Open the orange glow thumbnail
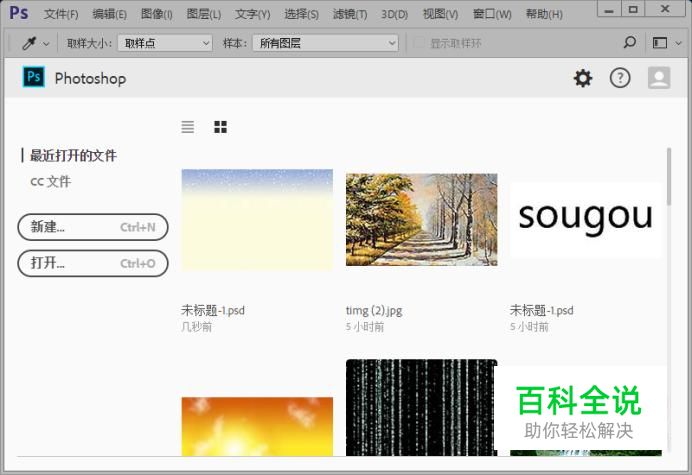The width and height of the screenshot is (692, 475). click(x=257, y=426)
